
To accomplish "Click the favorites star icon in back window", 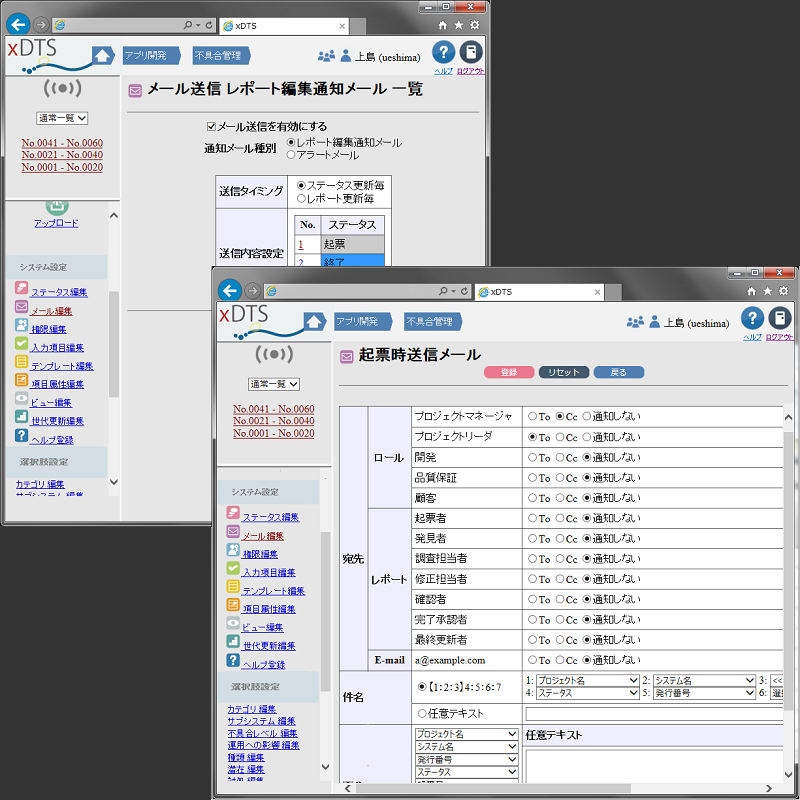I will coord(458,24).
